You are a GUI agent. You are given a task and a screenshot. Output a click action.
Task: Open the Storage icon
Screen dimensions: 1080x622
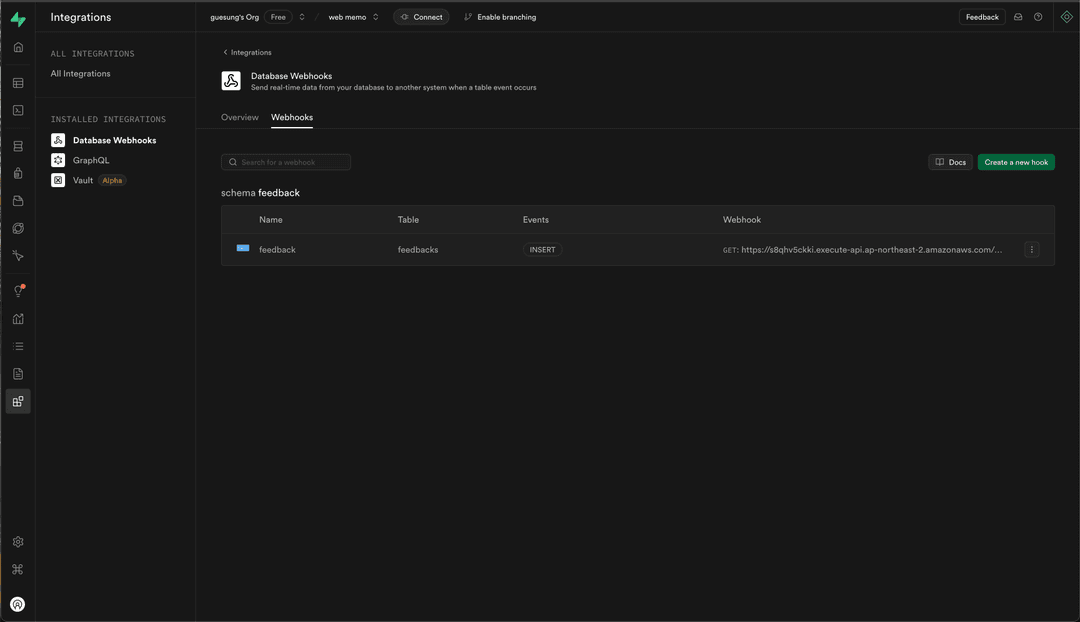coord(18,201)
